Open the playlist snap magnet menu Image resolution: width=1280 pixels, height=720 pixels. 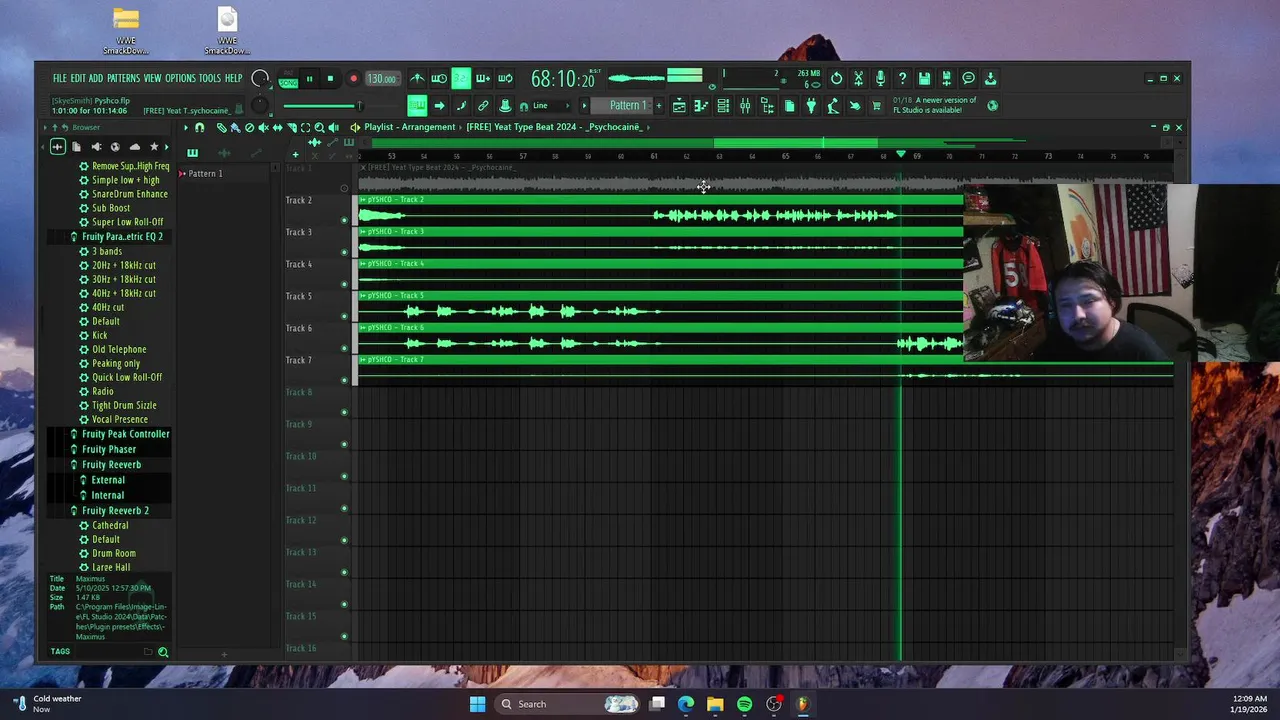click(x=200, y=128)
